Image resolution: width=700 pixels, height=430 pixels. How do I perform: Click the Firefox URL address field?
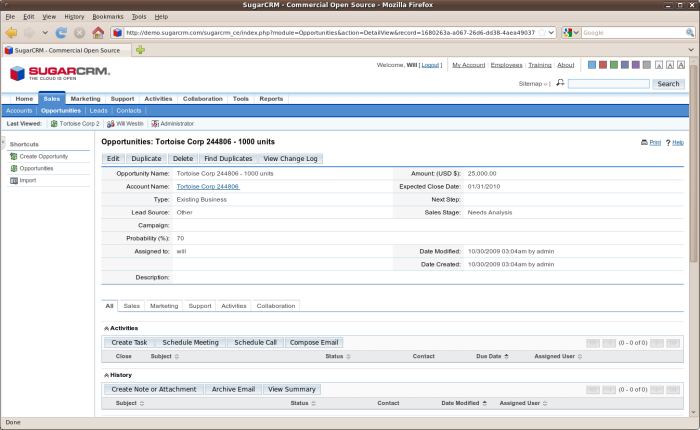[330, 33]
